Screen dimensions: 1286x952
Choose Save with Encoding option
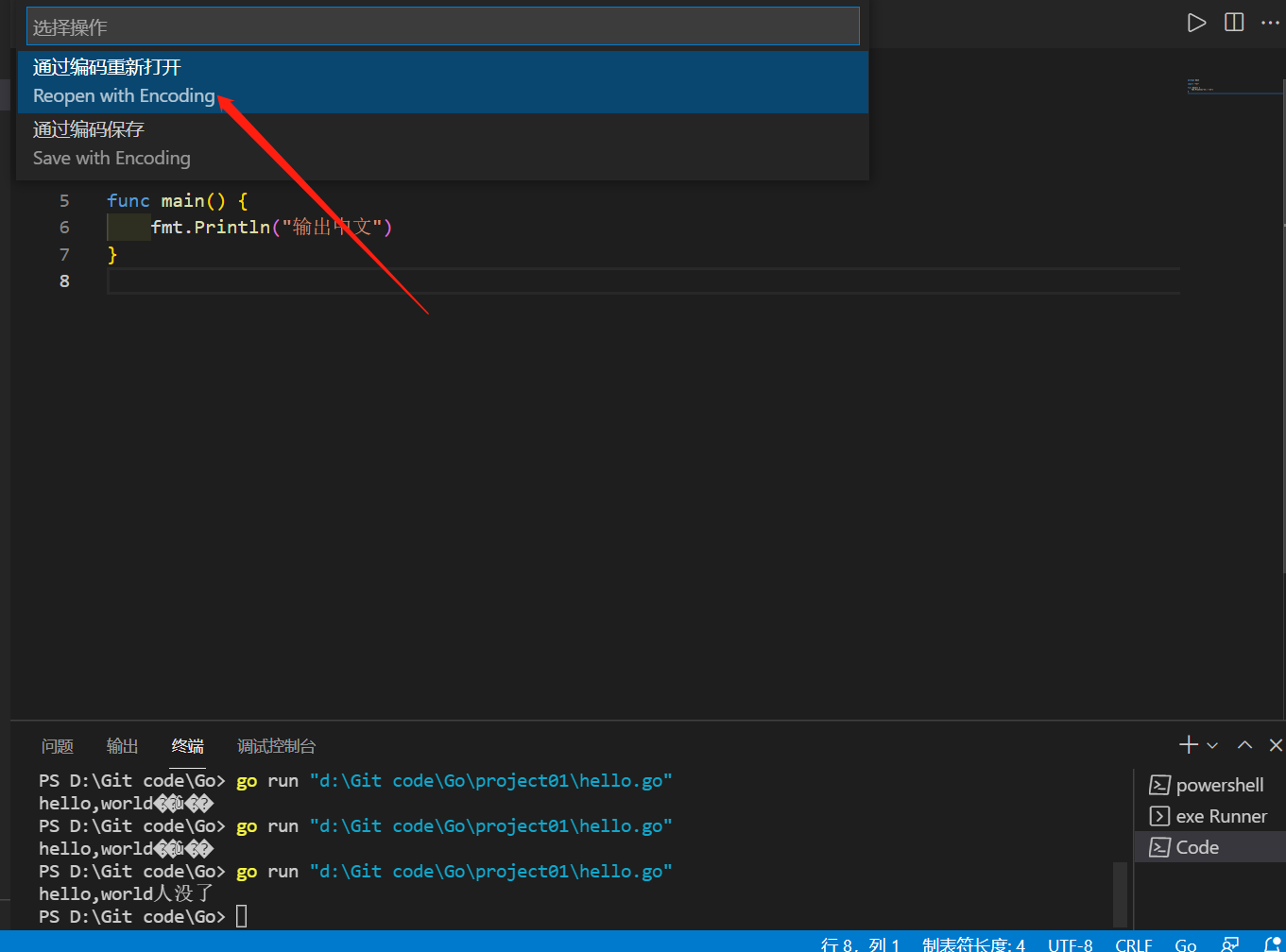[x=442, y=144]
